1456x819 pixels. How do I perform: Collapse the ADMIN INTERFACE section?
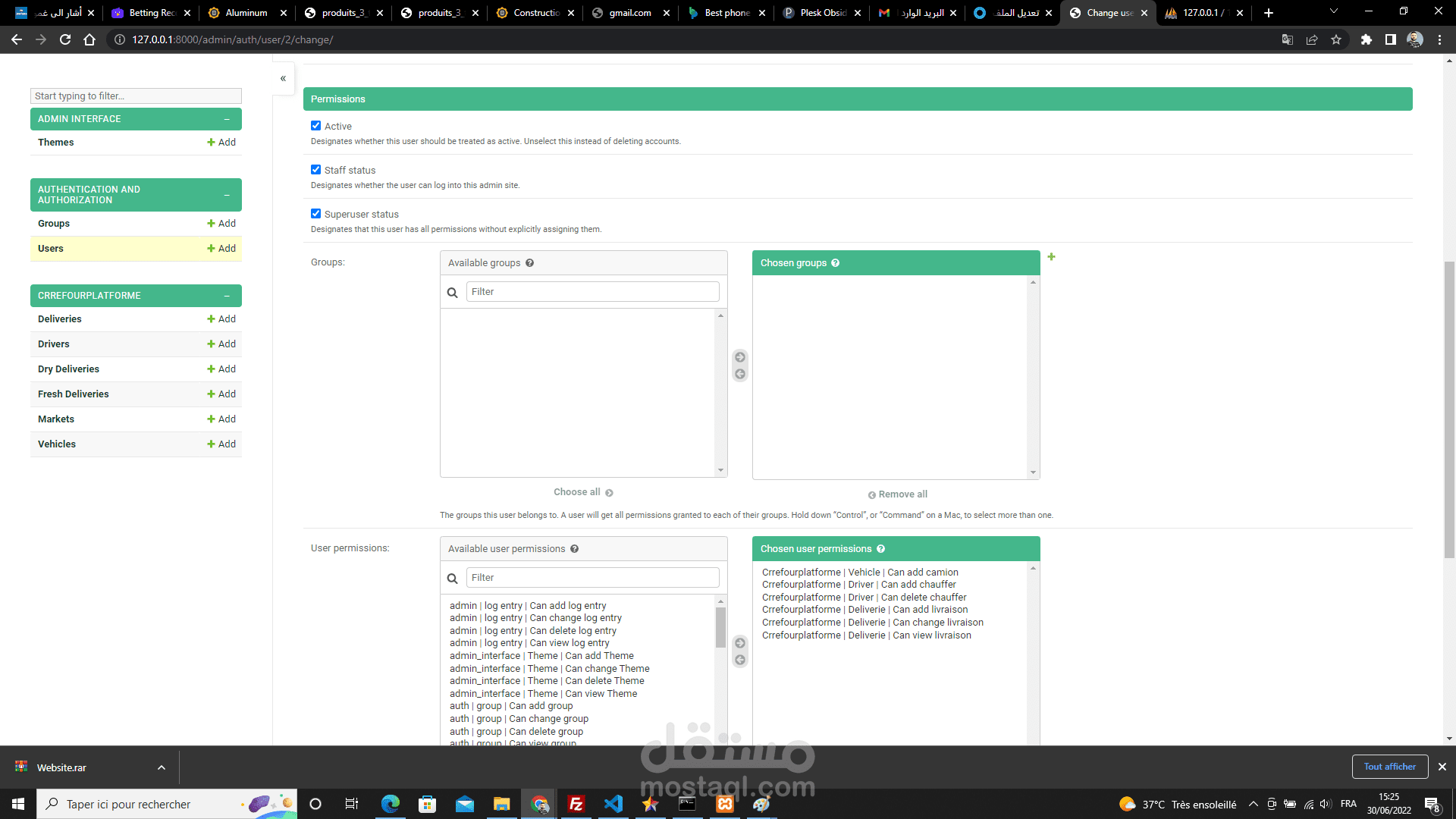pos(227,119)
